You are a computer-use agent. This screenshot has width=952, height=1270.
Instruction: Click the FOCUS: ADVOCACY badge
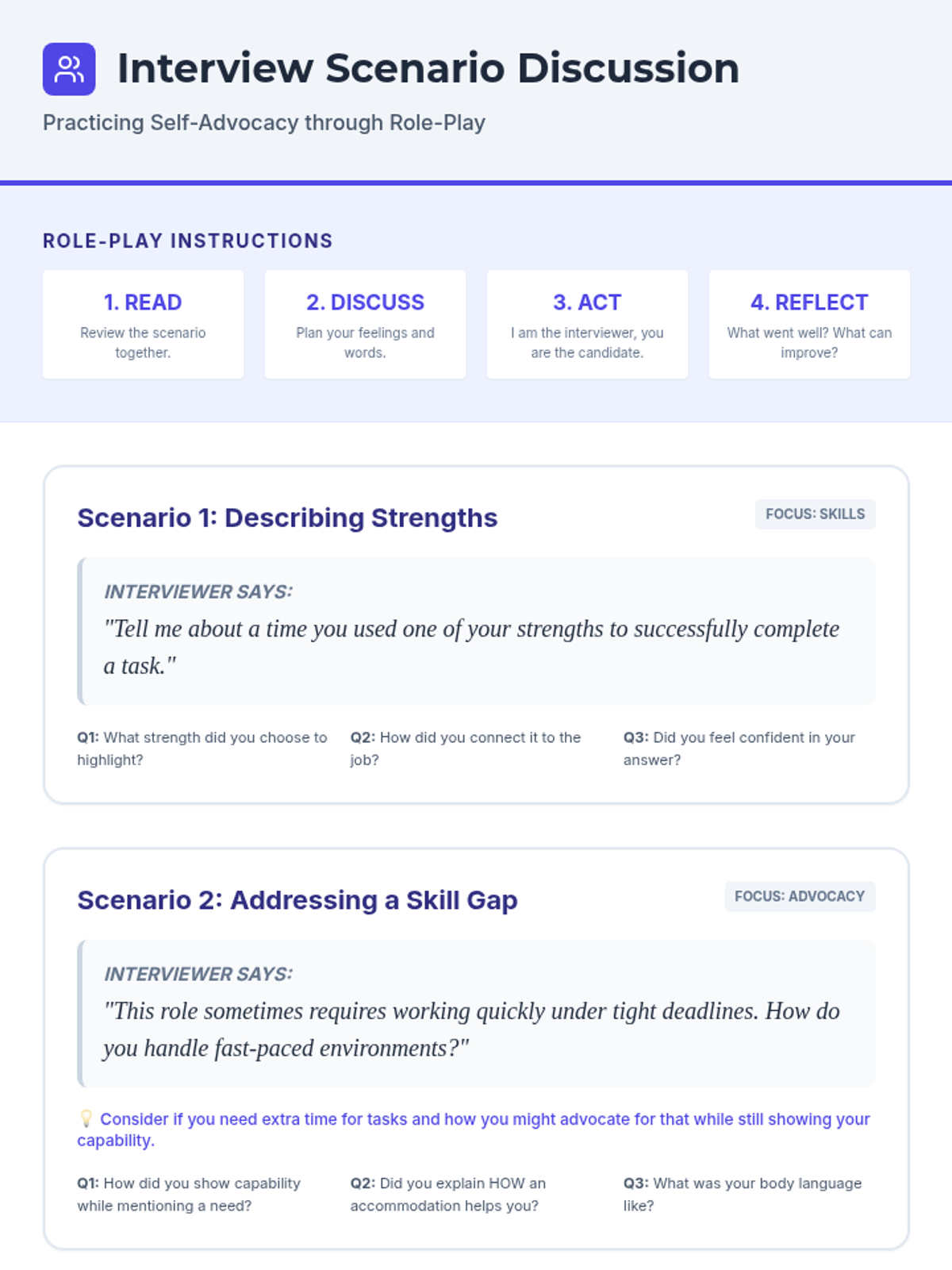pos(799,896)
